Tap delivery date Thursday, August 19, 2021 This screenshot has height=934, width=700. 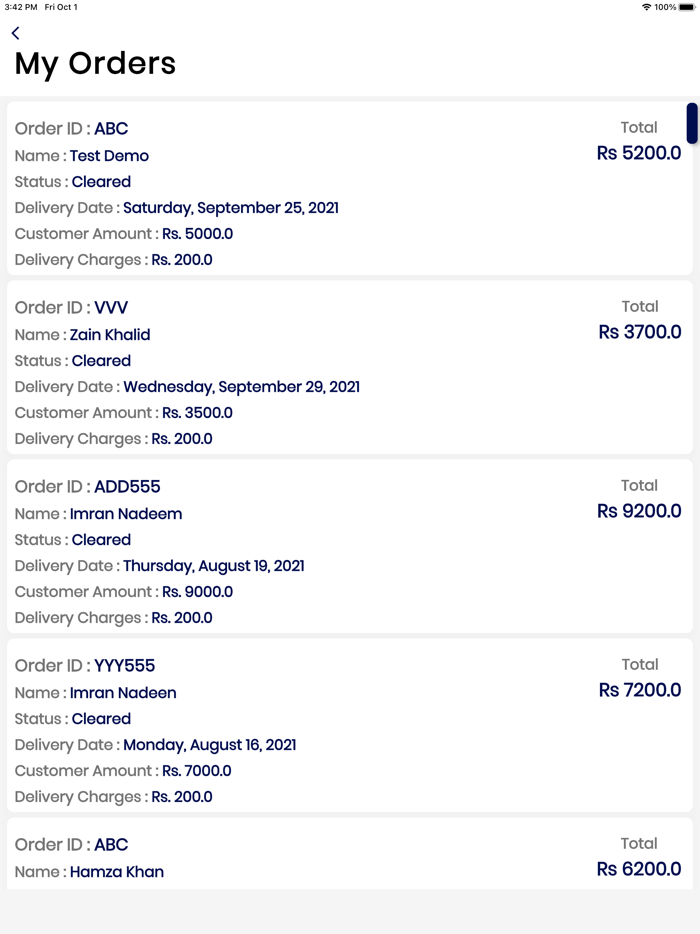213,566
